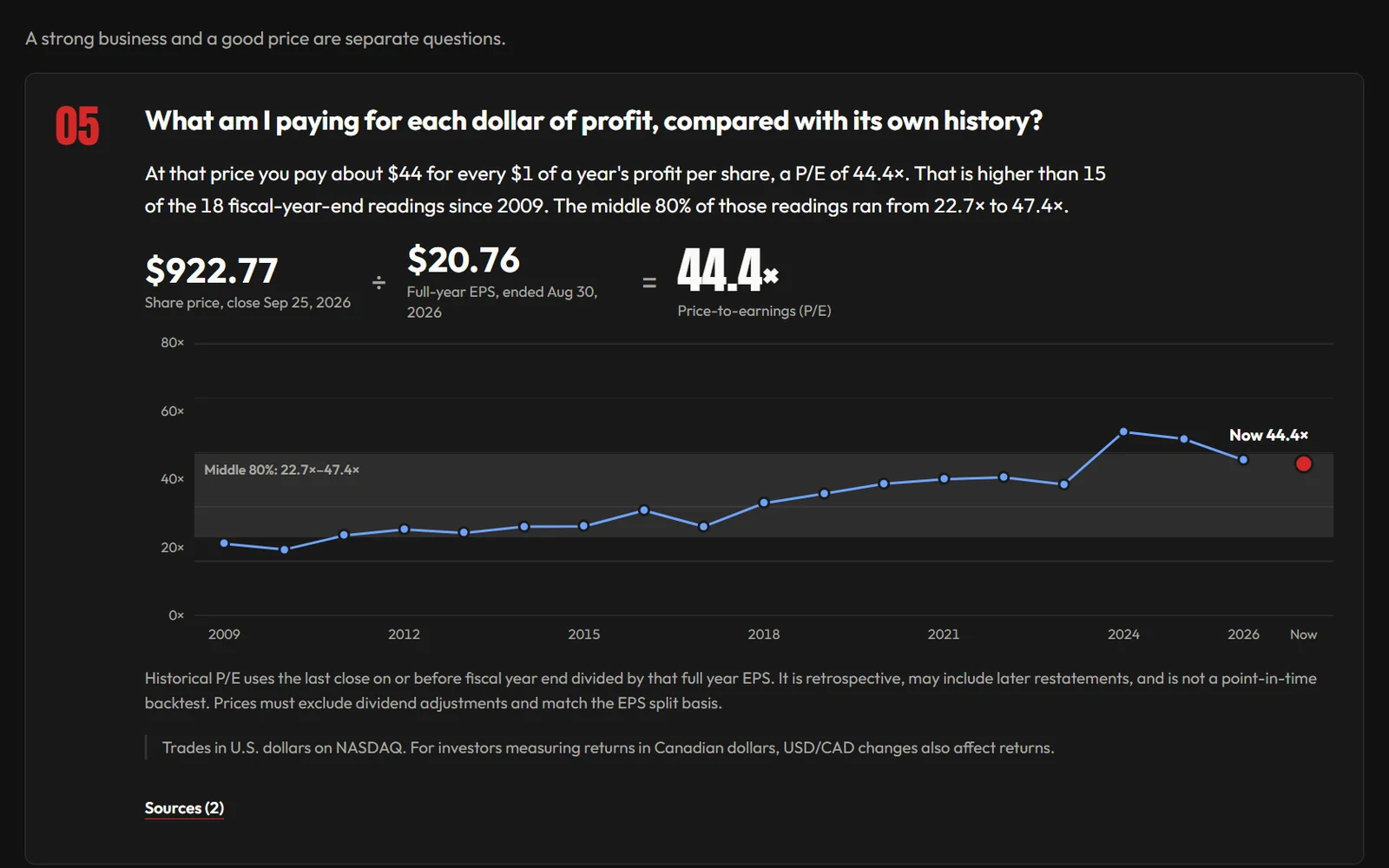The width and height of the screenshot is (1389, 868).
Task: Click the 'Now' x-axis label
Action: (x=1303, y=635)
